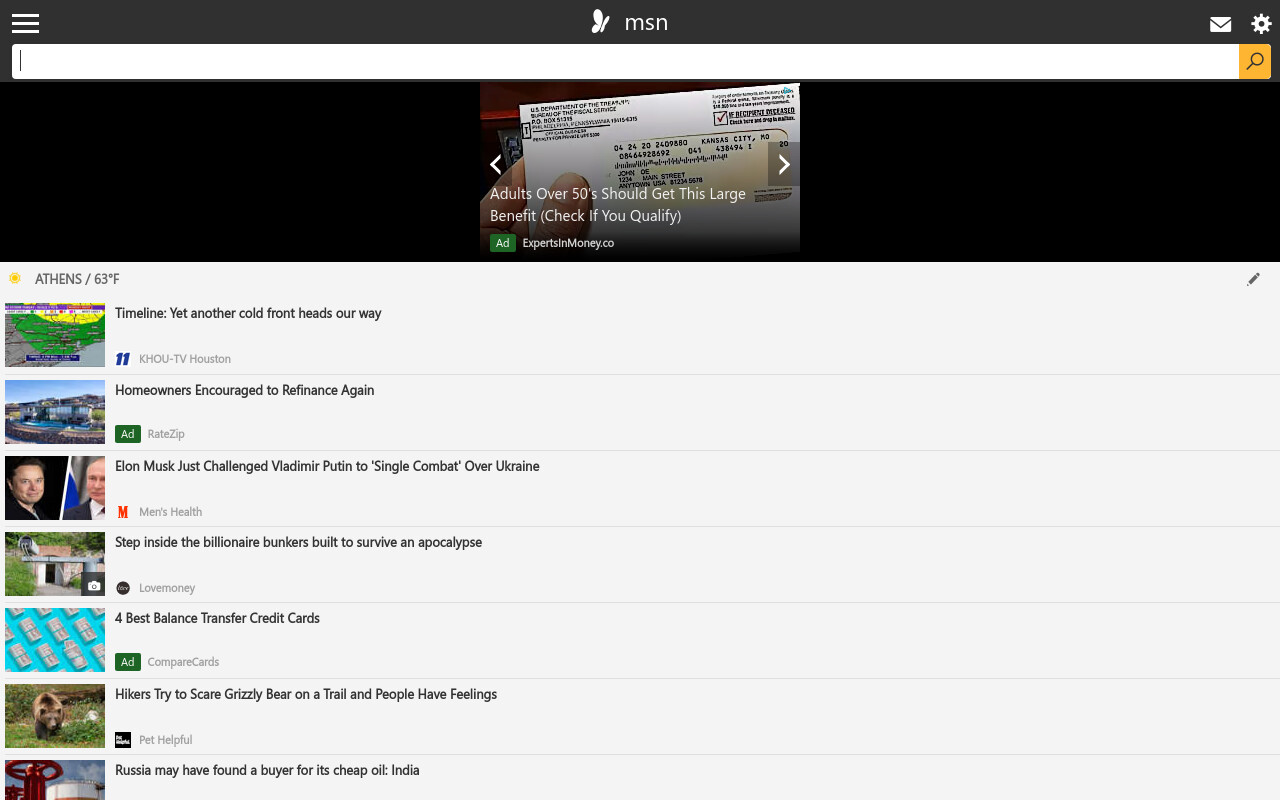The image size is (1280, 800).
Task: Click the weather map thumbnail
Action: point(55,335)
